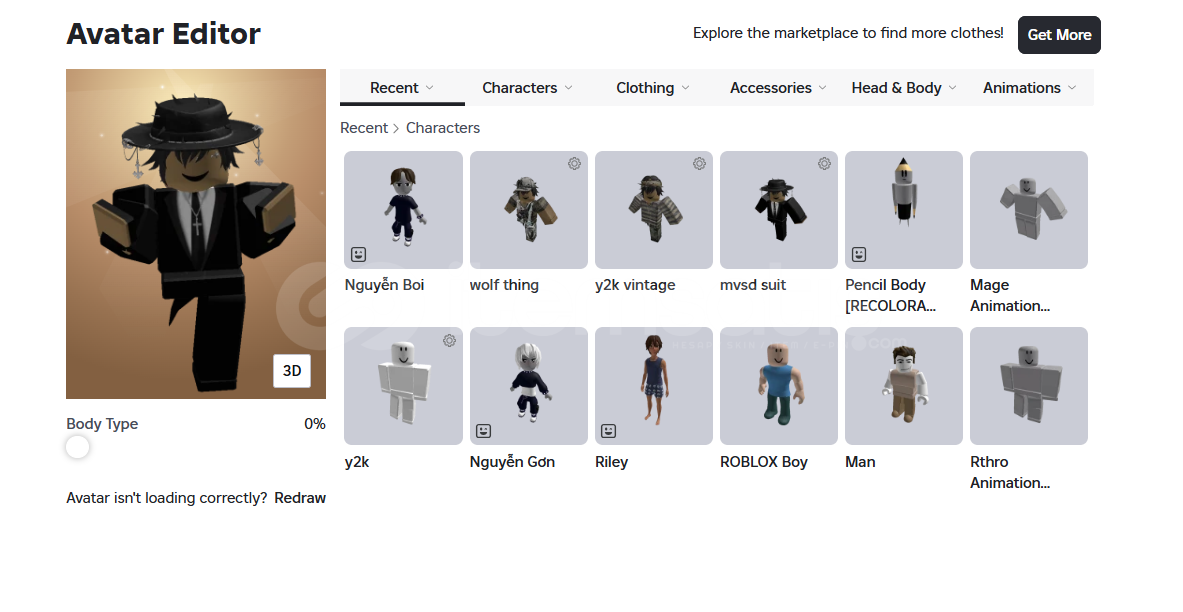Click dynamic head face icon on Nguyễn Boi
The image size is (1183, 612).
click(x=359, y=254)
